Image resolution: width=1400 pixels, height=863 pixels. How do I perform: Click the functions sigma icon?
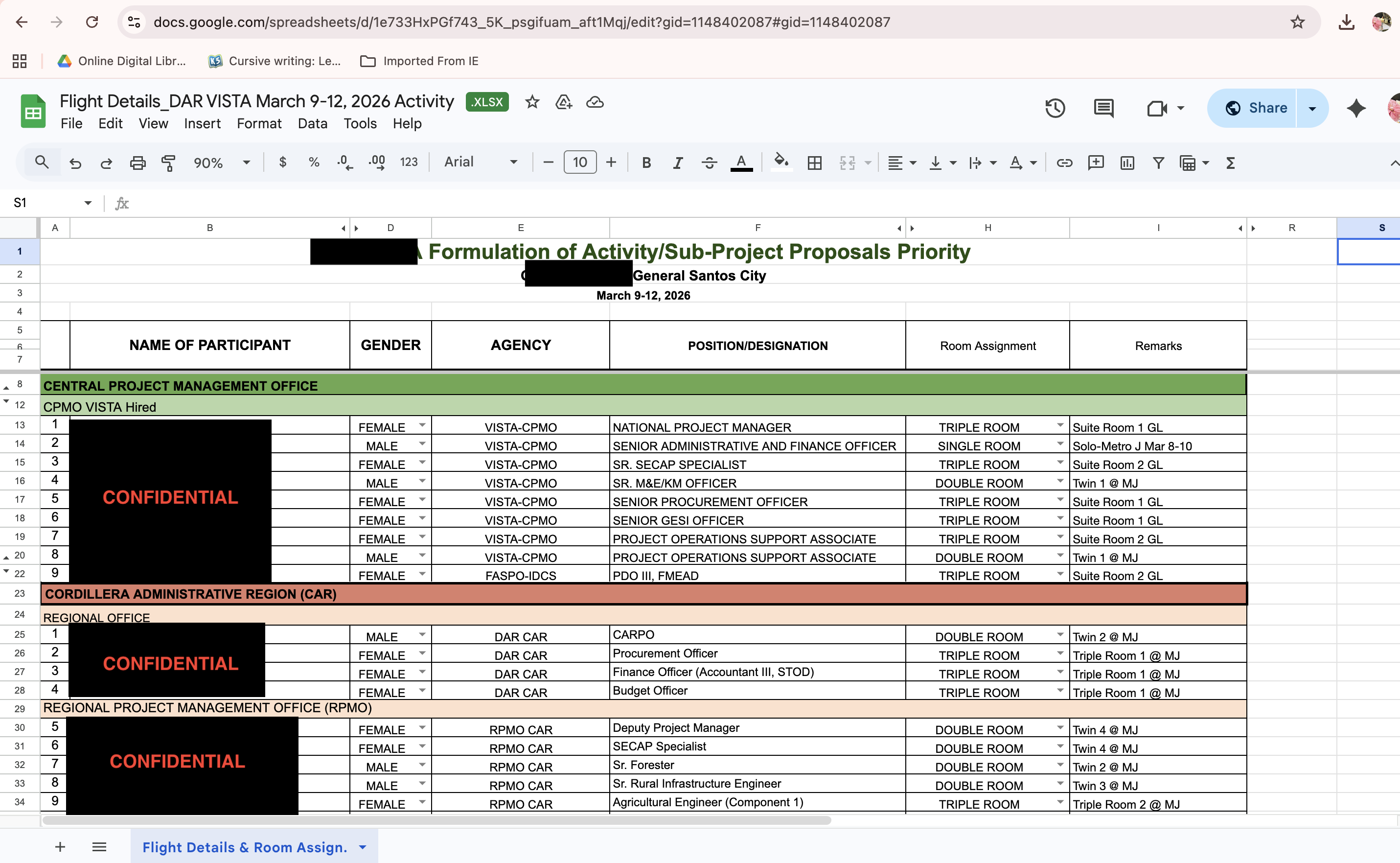1231,163
